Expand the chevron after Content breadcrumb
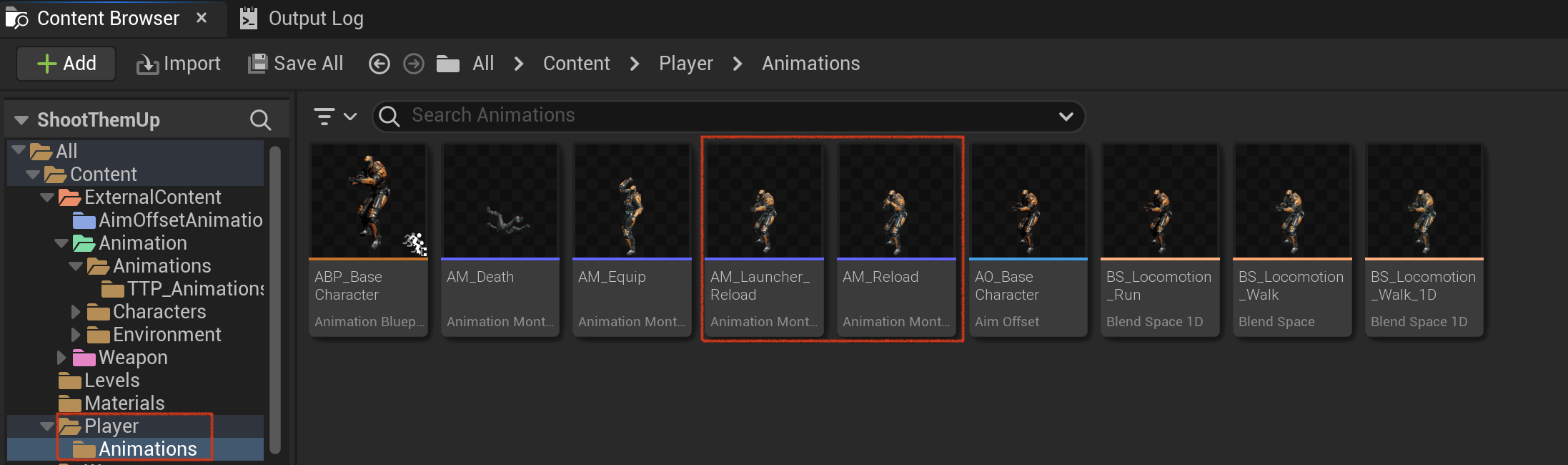Image resolution: width=1568 pixels, height=465 pixels. click(x=634, y=64)
